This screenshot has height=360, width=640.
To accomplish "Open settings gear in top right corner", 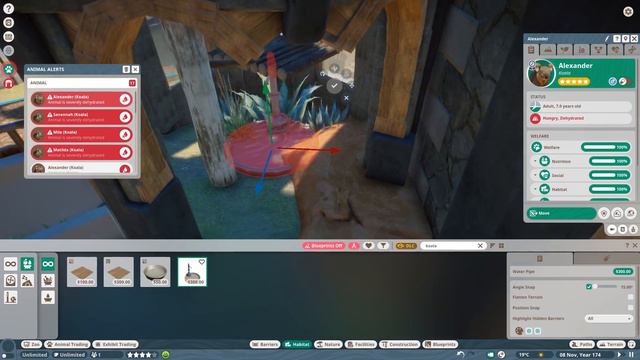I will coord(628,11).
